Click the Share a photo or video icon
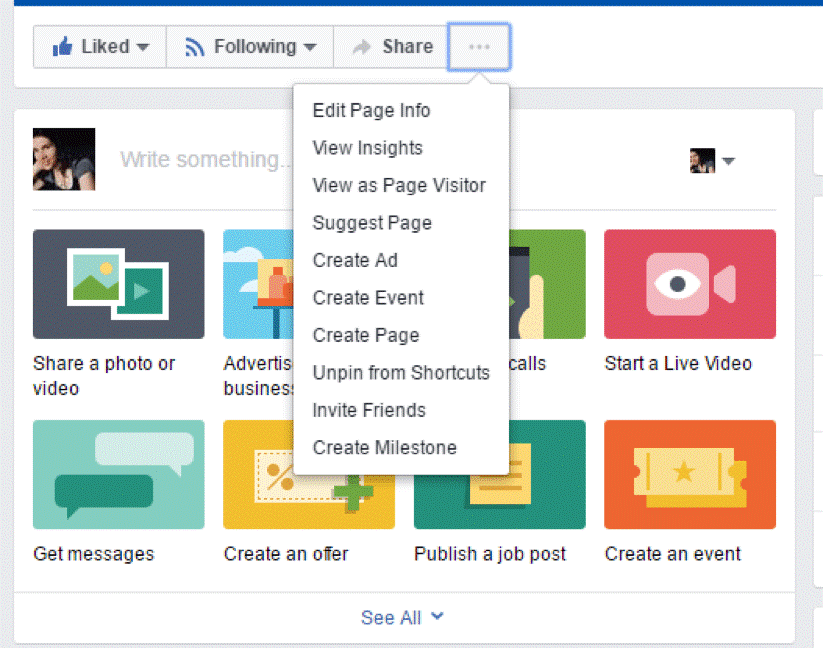Viewport: 823px width, 648px height. (118, 284)
